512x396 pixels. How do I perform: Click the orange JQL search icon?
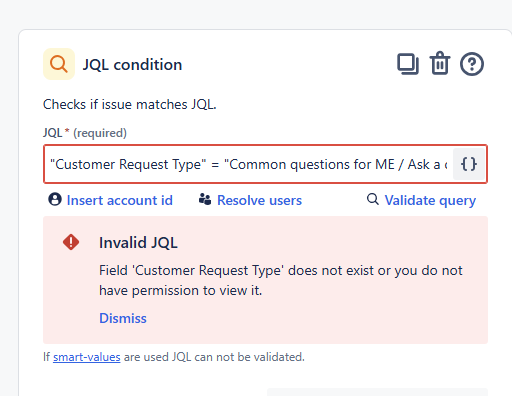pos(59,64)
